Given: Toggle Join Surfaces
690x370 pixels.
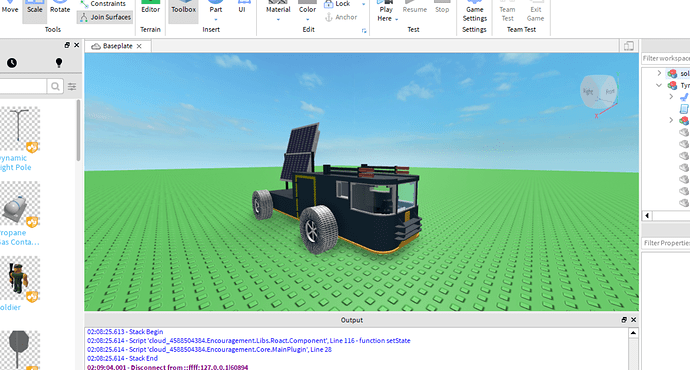Looking at the screenshot, I should [x=105, y=17].
